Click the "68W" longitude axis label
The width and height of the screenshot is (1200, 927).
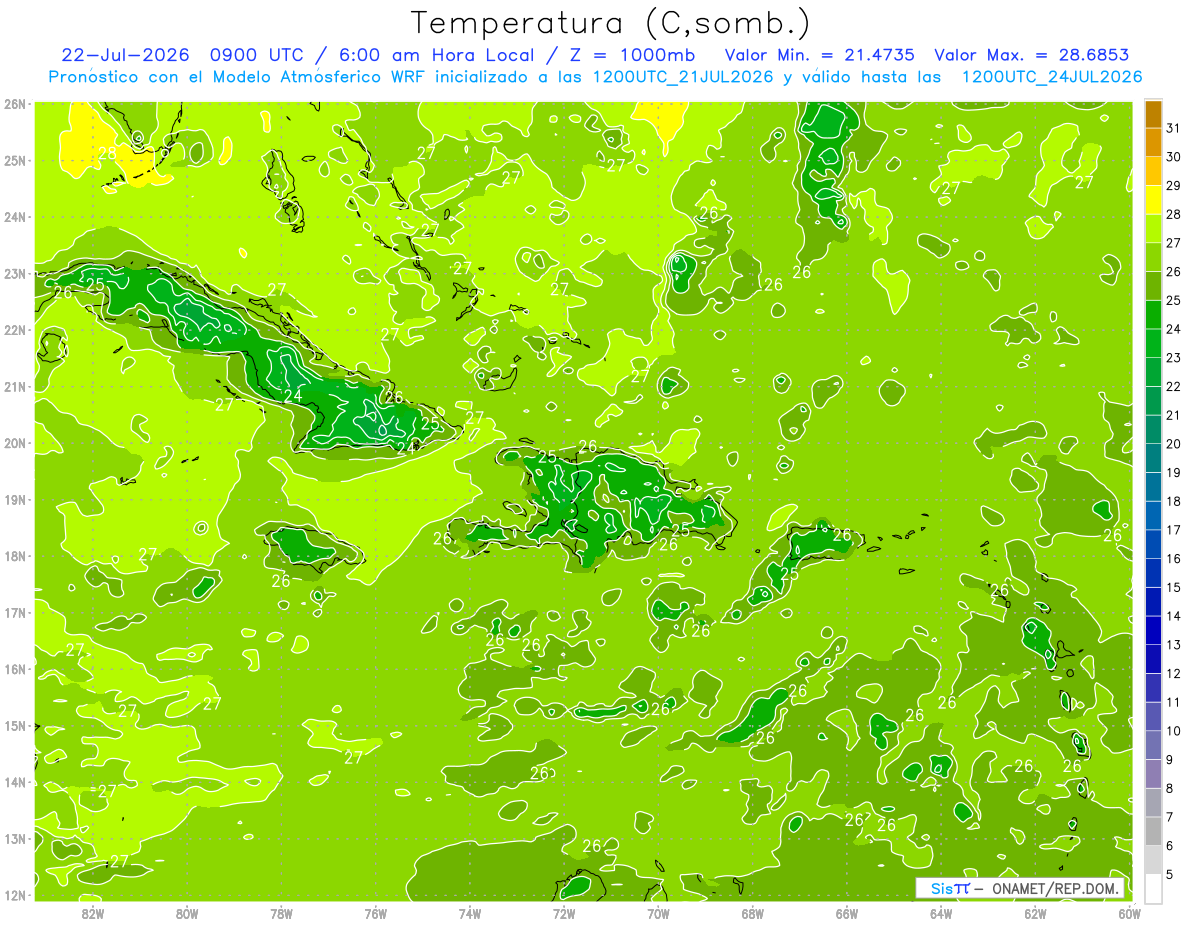[752, 913]
